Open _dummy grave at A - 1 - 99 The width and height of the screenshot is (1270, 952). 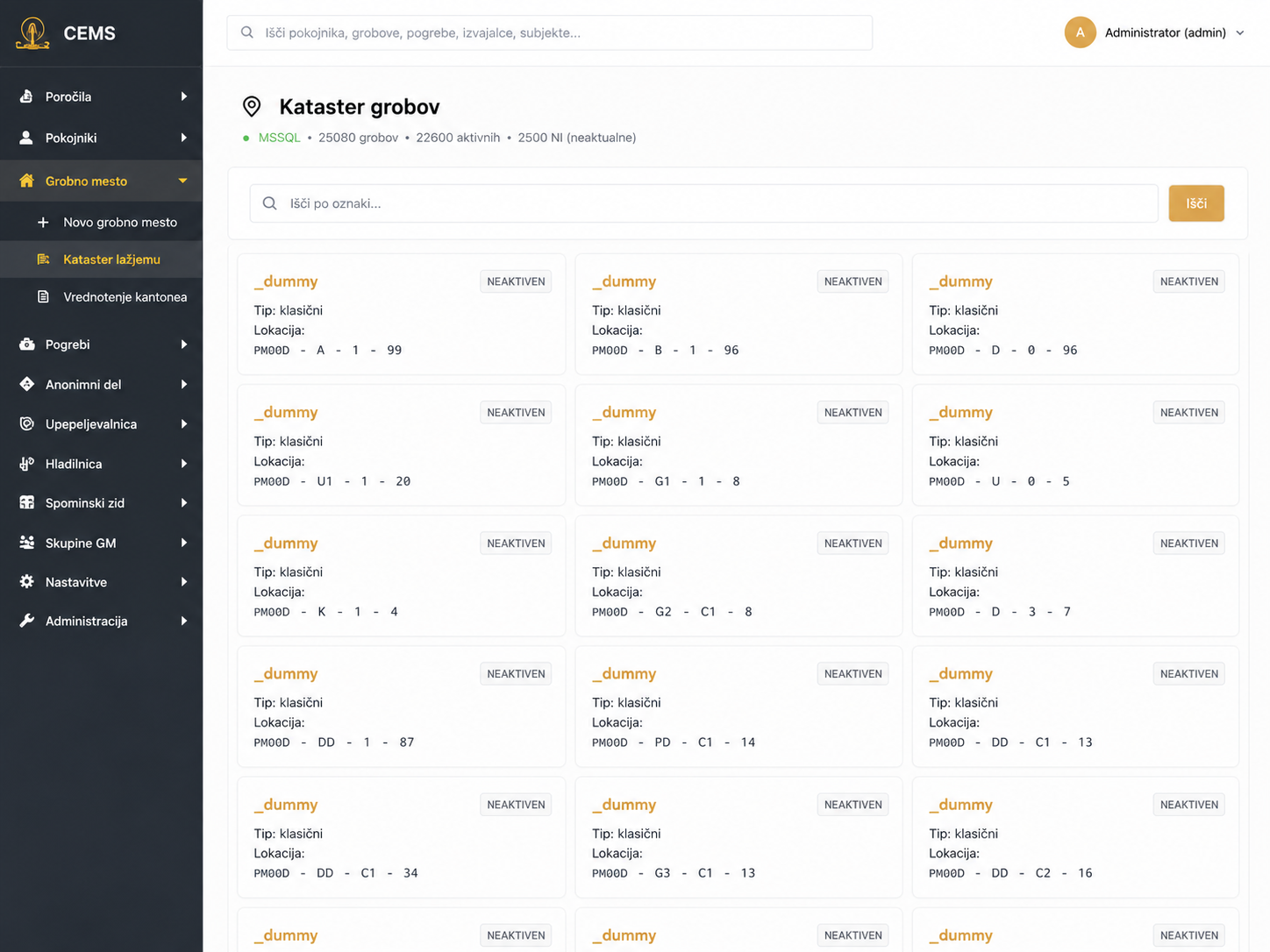(x=401, y=314)
